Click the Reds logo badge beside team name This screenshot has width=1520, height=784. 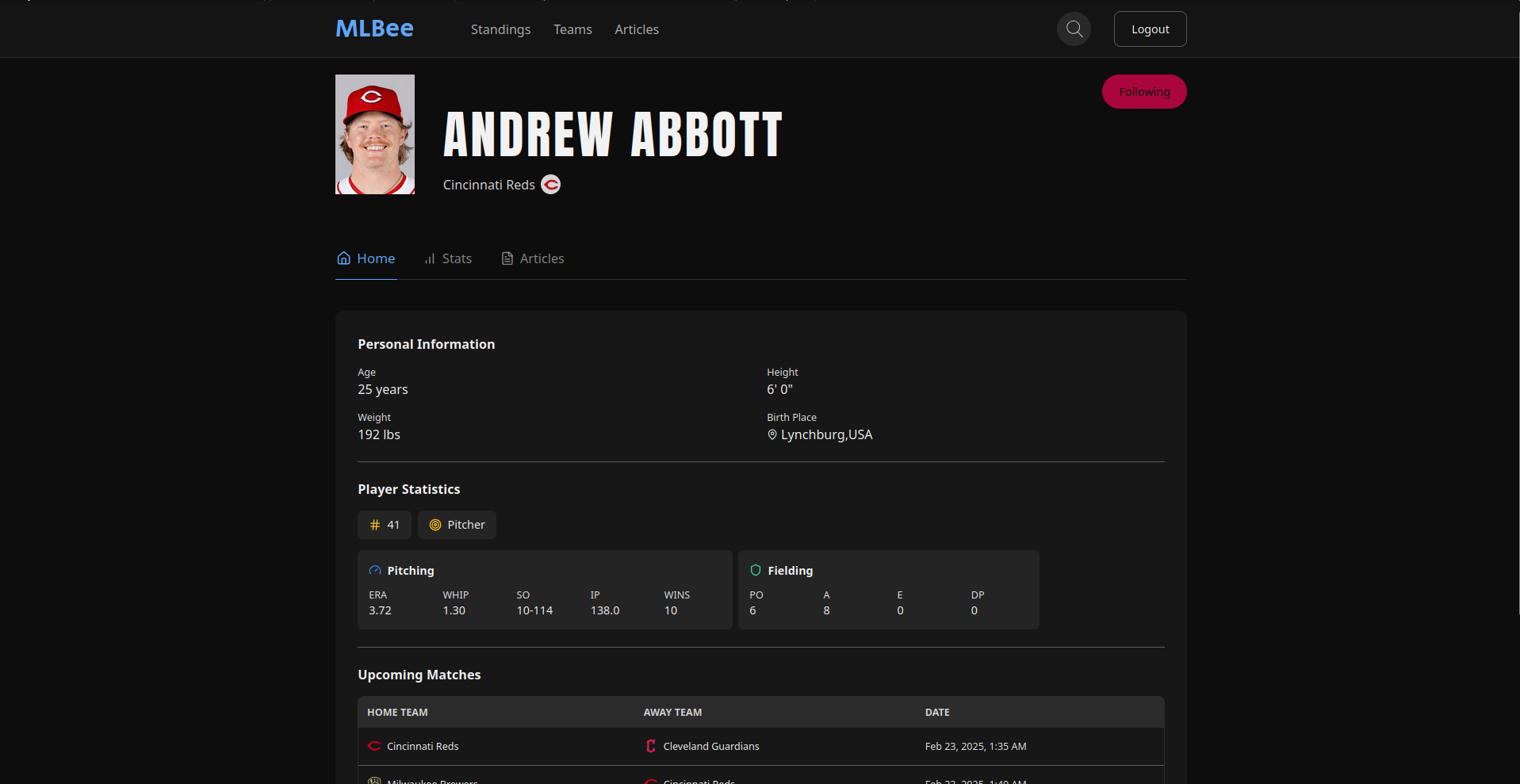point(551,185)
